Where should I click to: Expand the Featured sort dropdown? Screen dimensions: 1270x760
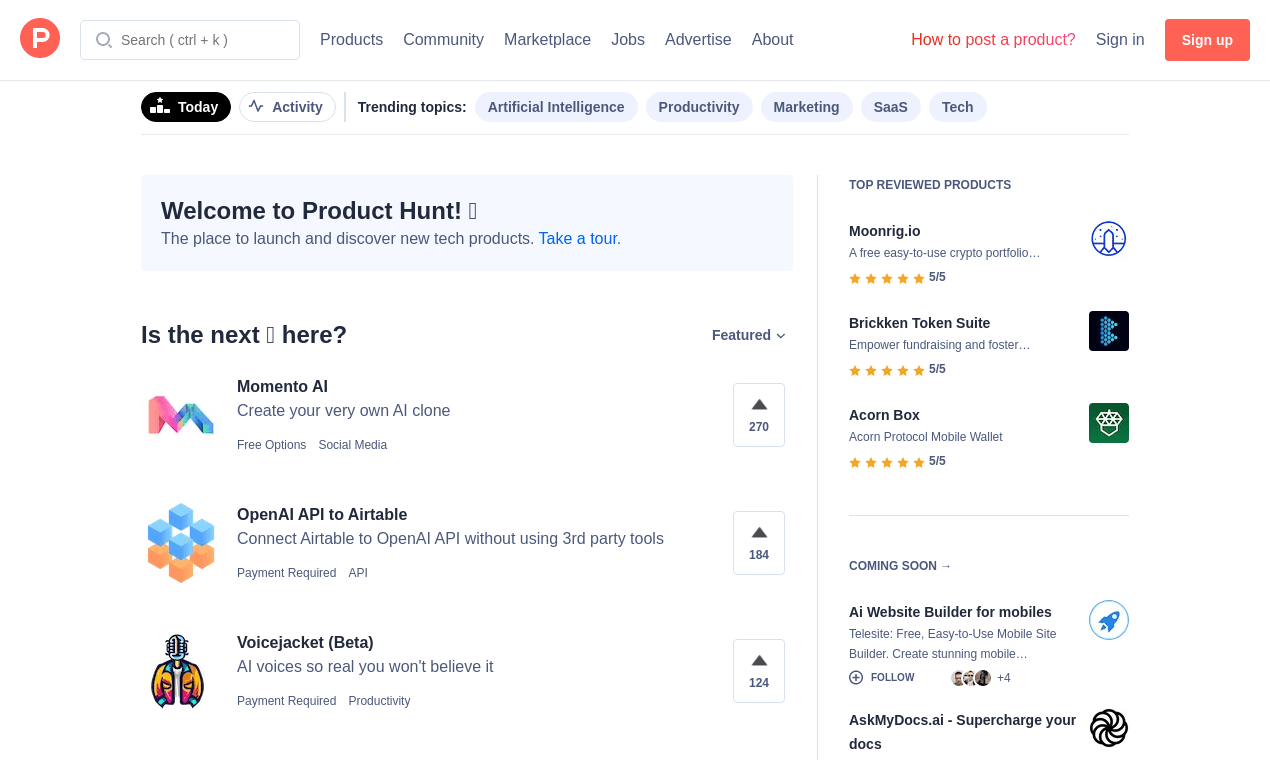point(749,336)
